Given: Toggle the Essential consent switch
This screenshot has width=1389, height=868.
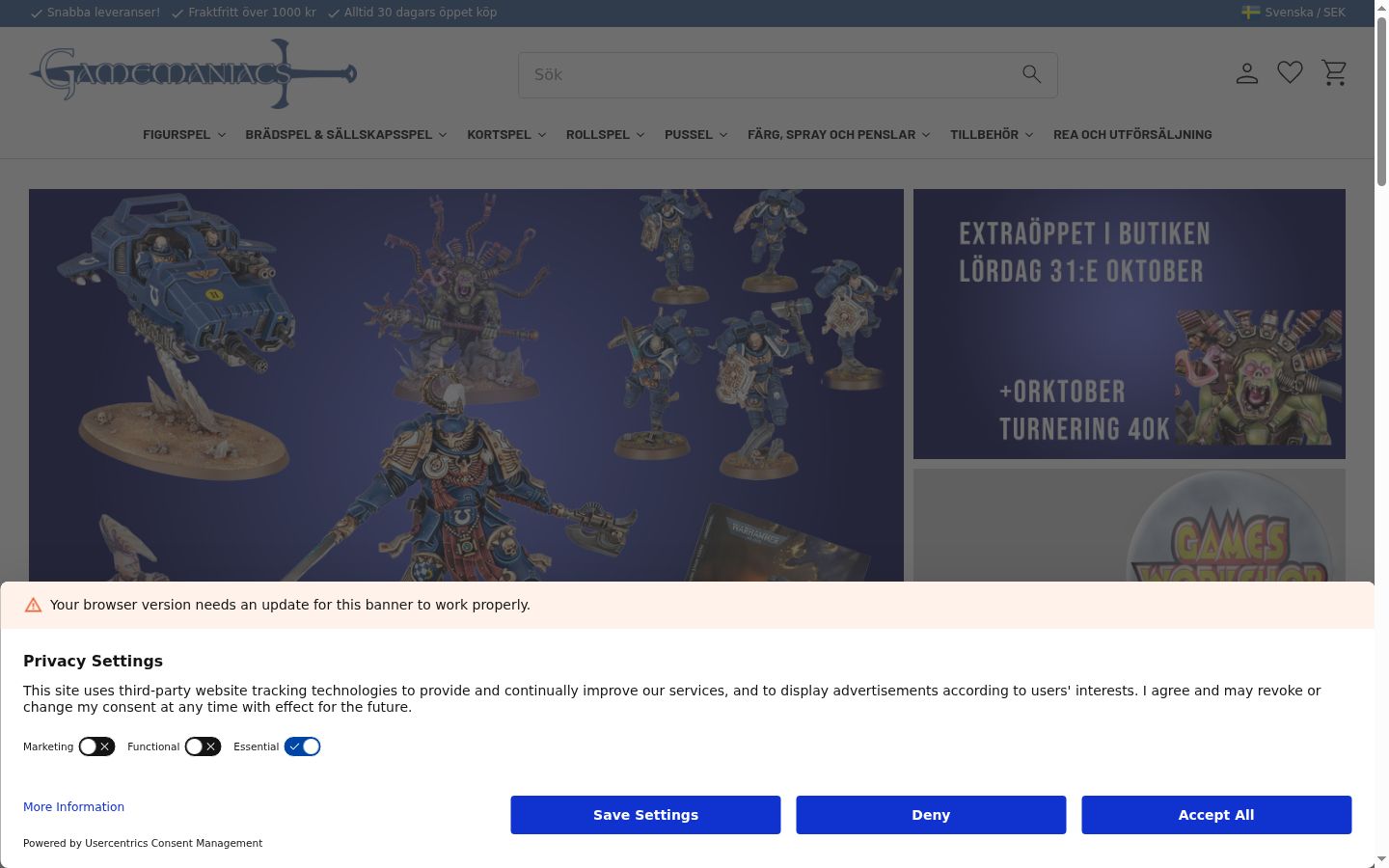Looking at the screenshot, I should [x=302, y=746].
